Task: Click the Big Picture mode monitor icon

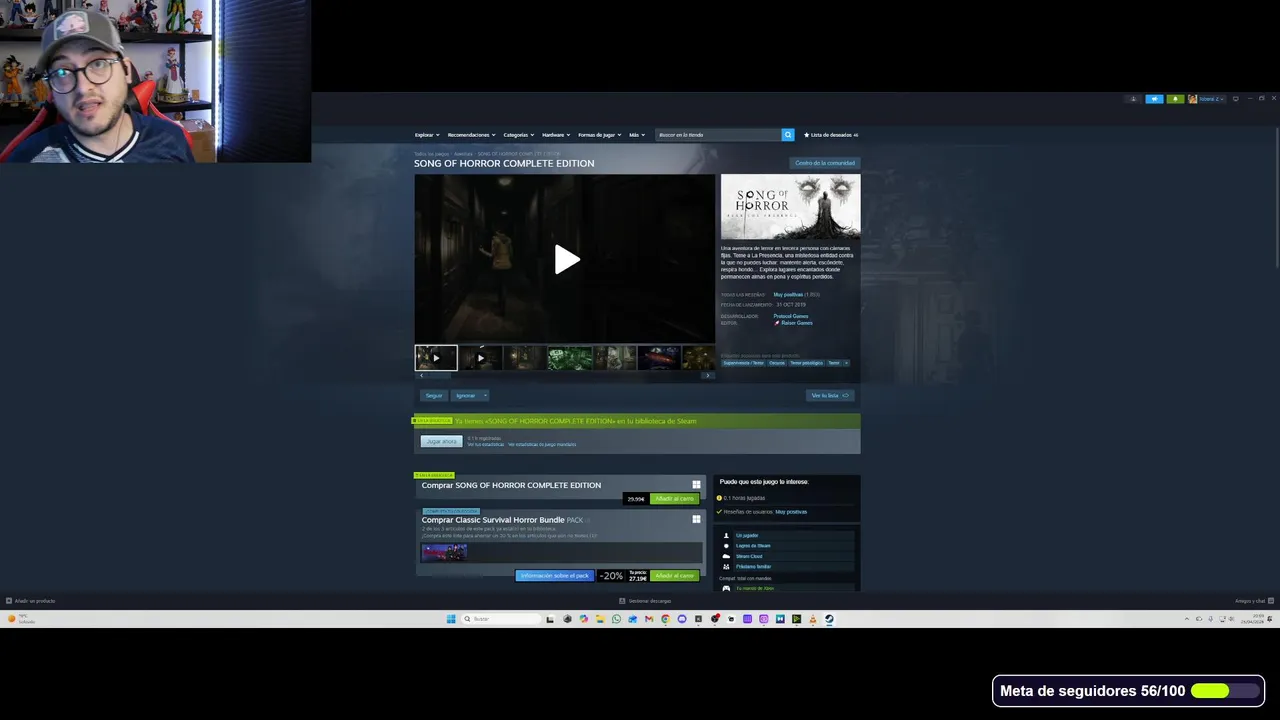Action: tap(1236, 99)
